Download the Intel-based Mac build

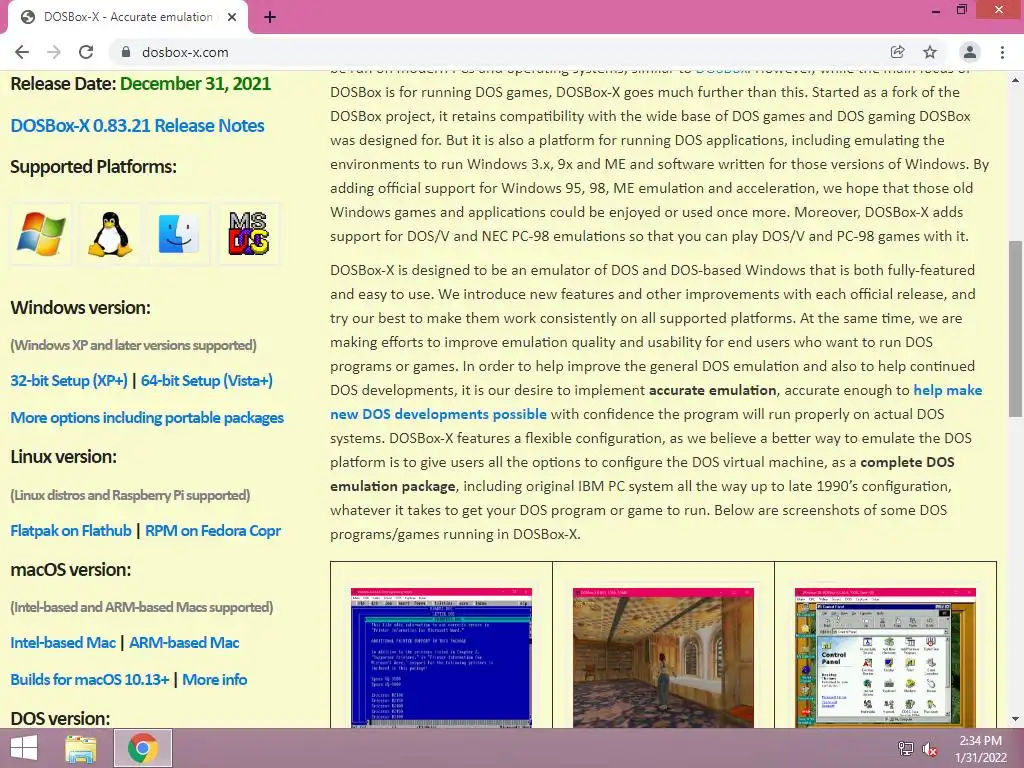pyautogui.click(x=63, y=643)
